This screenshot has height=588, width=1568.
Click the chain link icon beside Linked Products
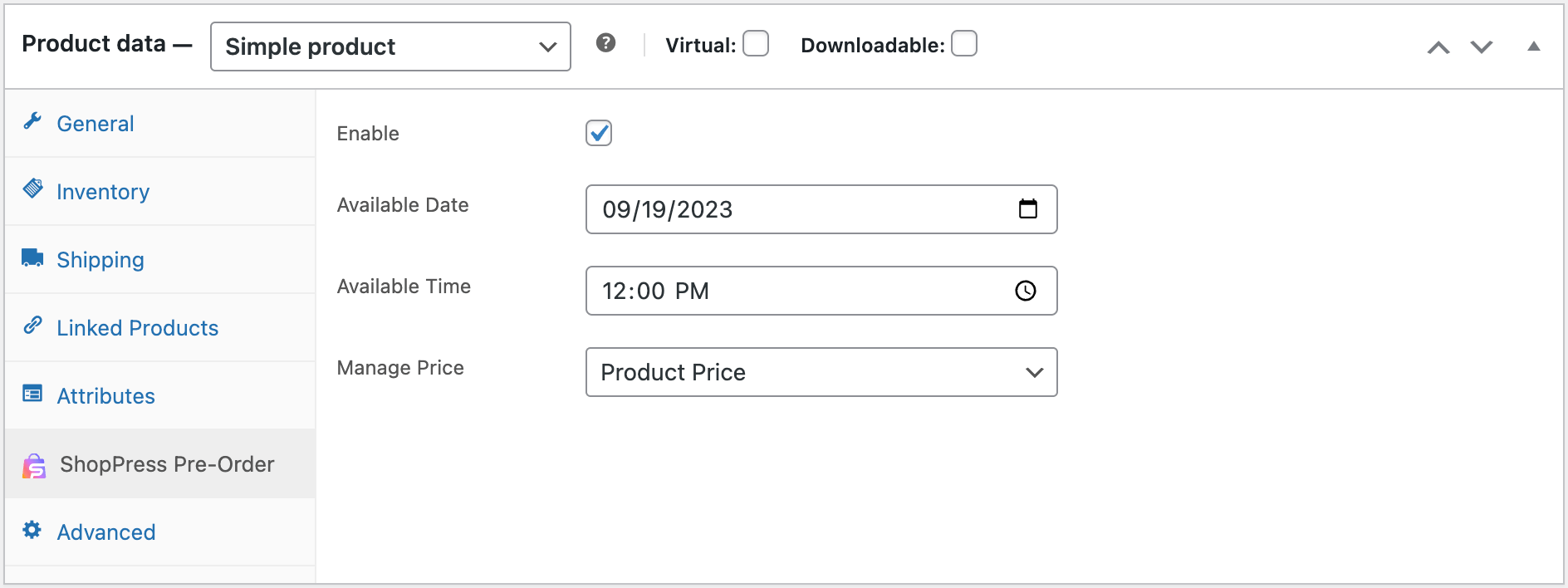click(32, 326)
